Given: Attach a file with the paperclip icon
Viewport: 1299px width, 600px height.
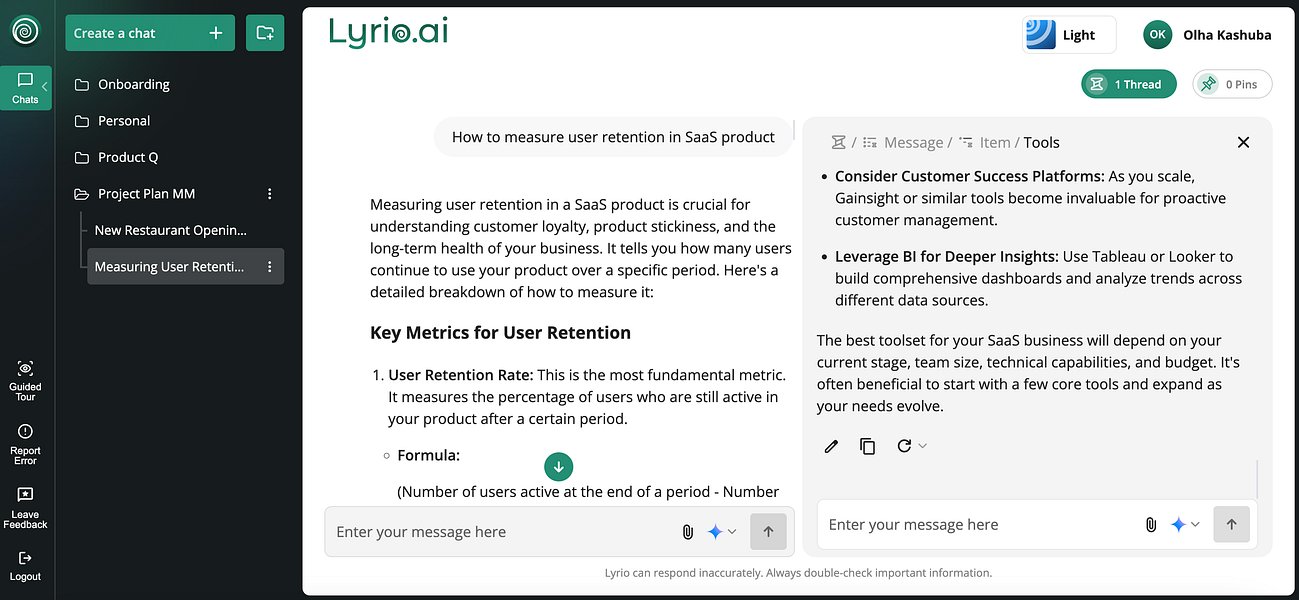Looking at the screenshot, I should click(x=687, y=531).
